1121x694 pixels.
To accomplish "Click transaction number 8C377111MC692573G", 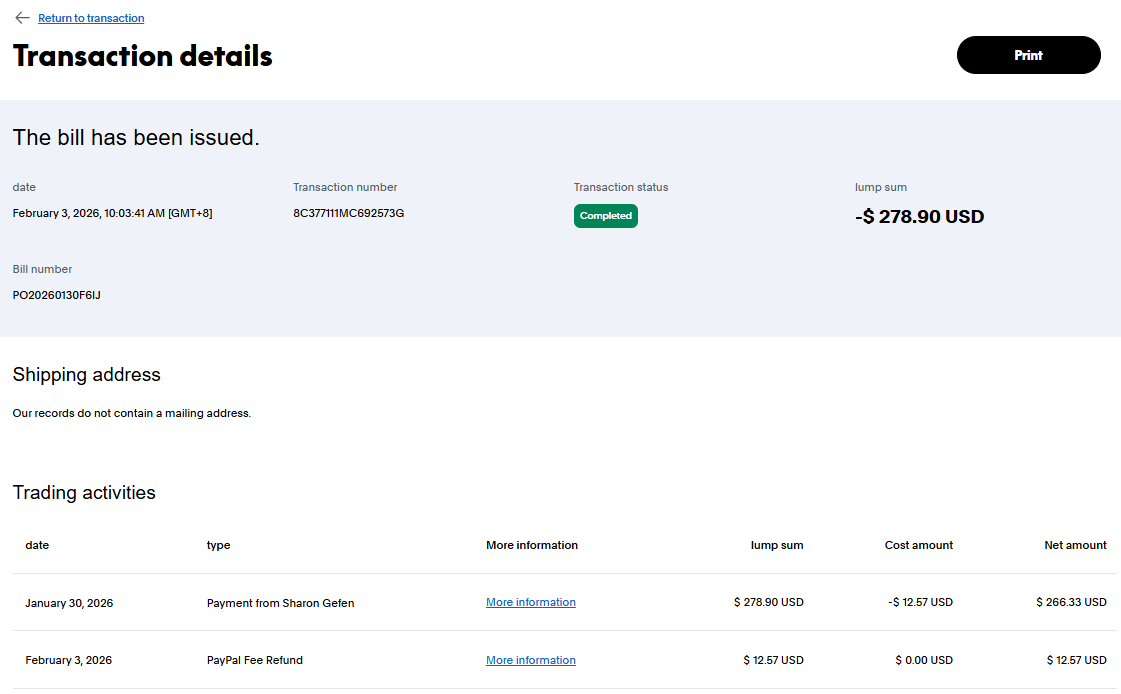I will [348, 213].
